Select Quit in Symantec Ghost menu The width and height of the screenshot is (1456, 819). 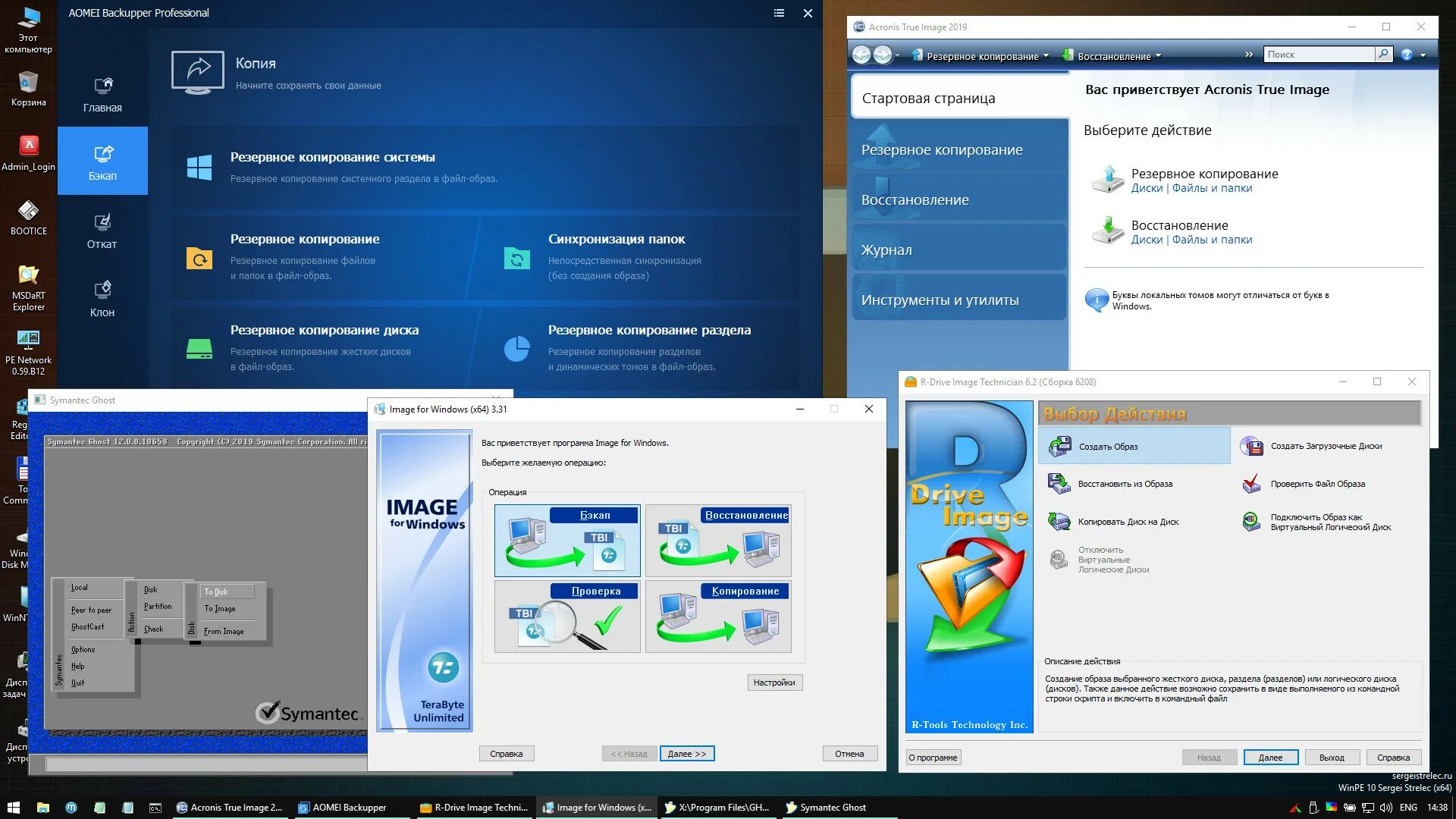pos(78,683)
